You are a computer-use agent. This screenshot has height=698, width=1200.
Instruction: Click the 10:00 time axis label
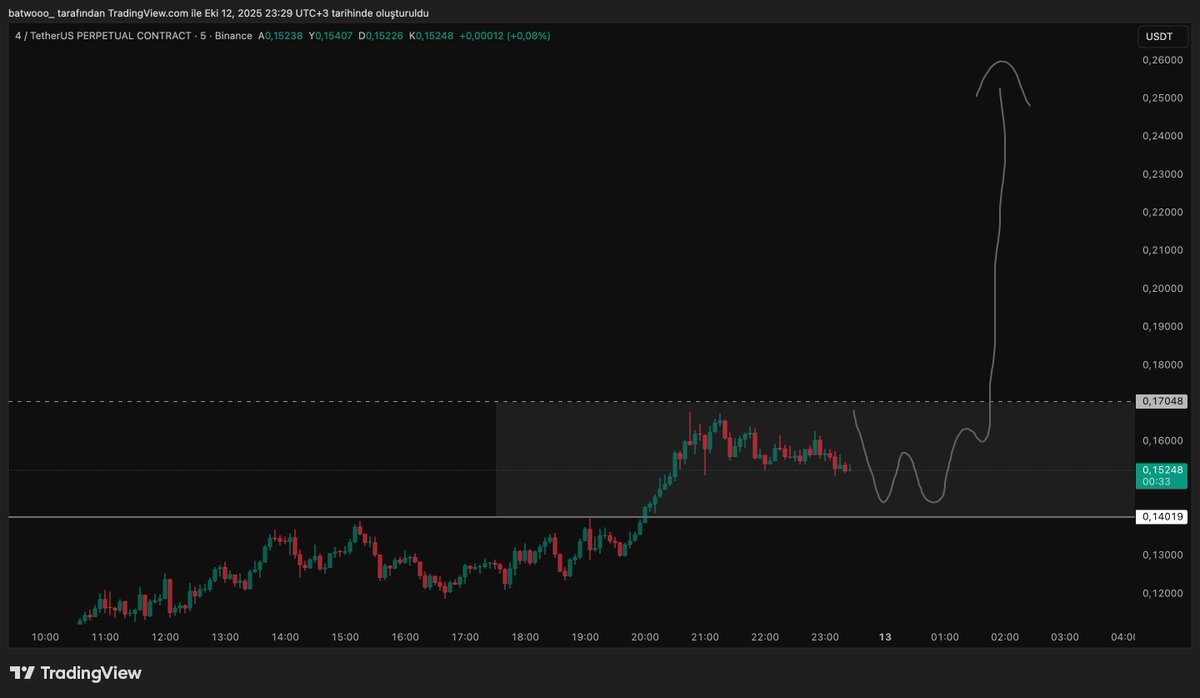[x=45, y=637]
